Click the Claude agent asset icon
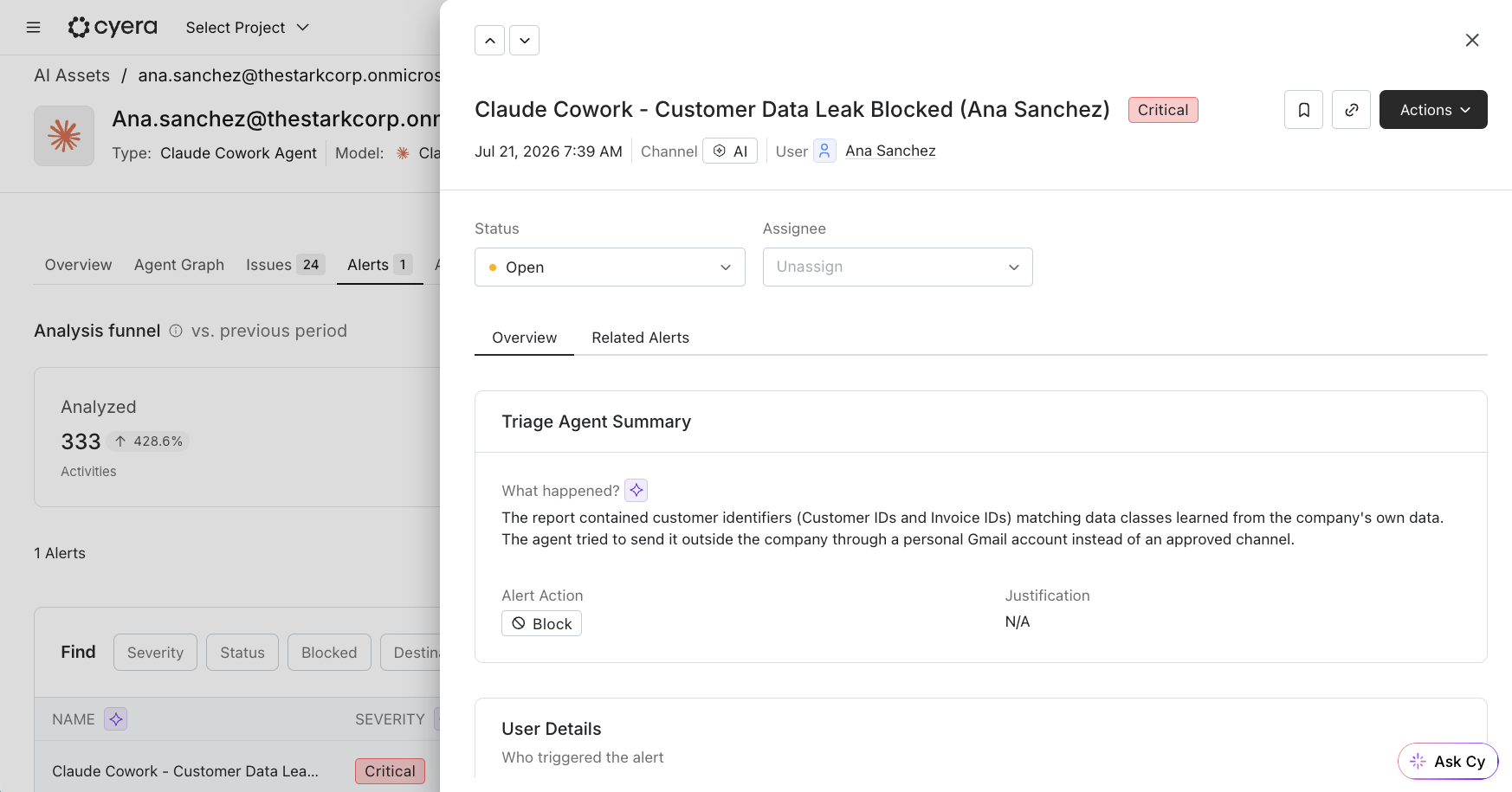 pyautogui.click(x=64, y=136)
